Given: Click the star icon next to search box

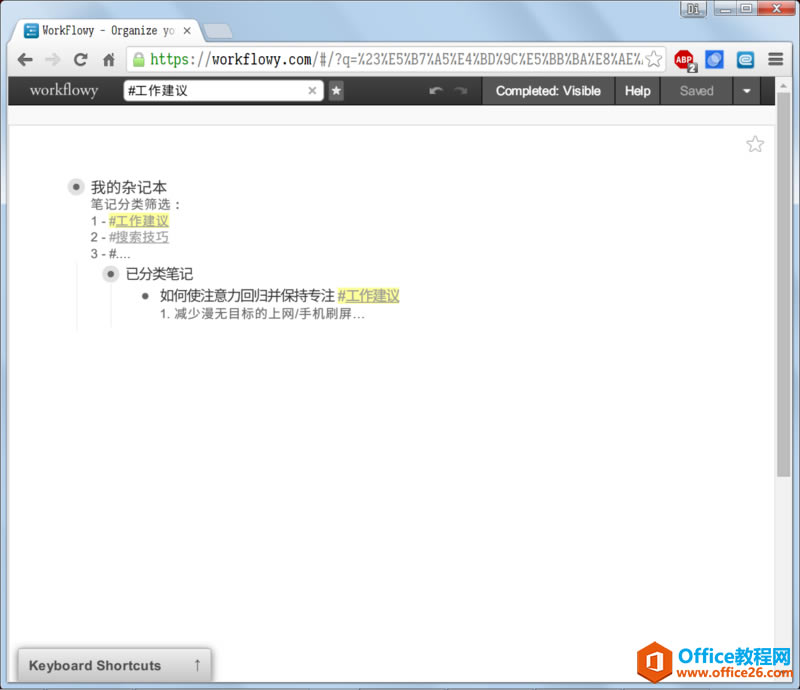Looking at the screenshot, I should point(336,91).
